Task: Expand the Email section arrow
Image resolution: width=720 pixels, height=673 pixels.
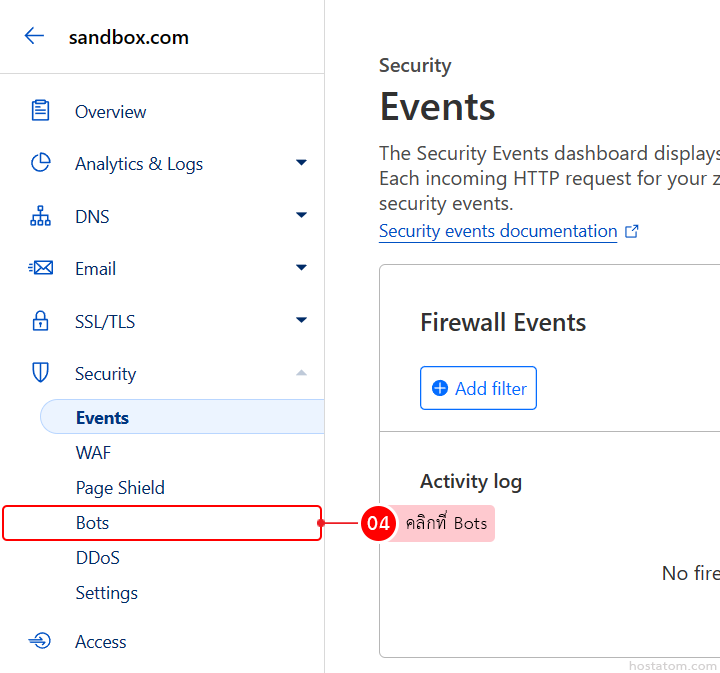Action: (301, 268)
